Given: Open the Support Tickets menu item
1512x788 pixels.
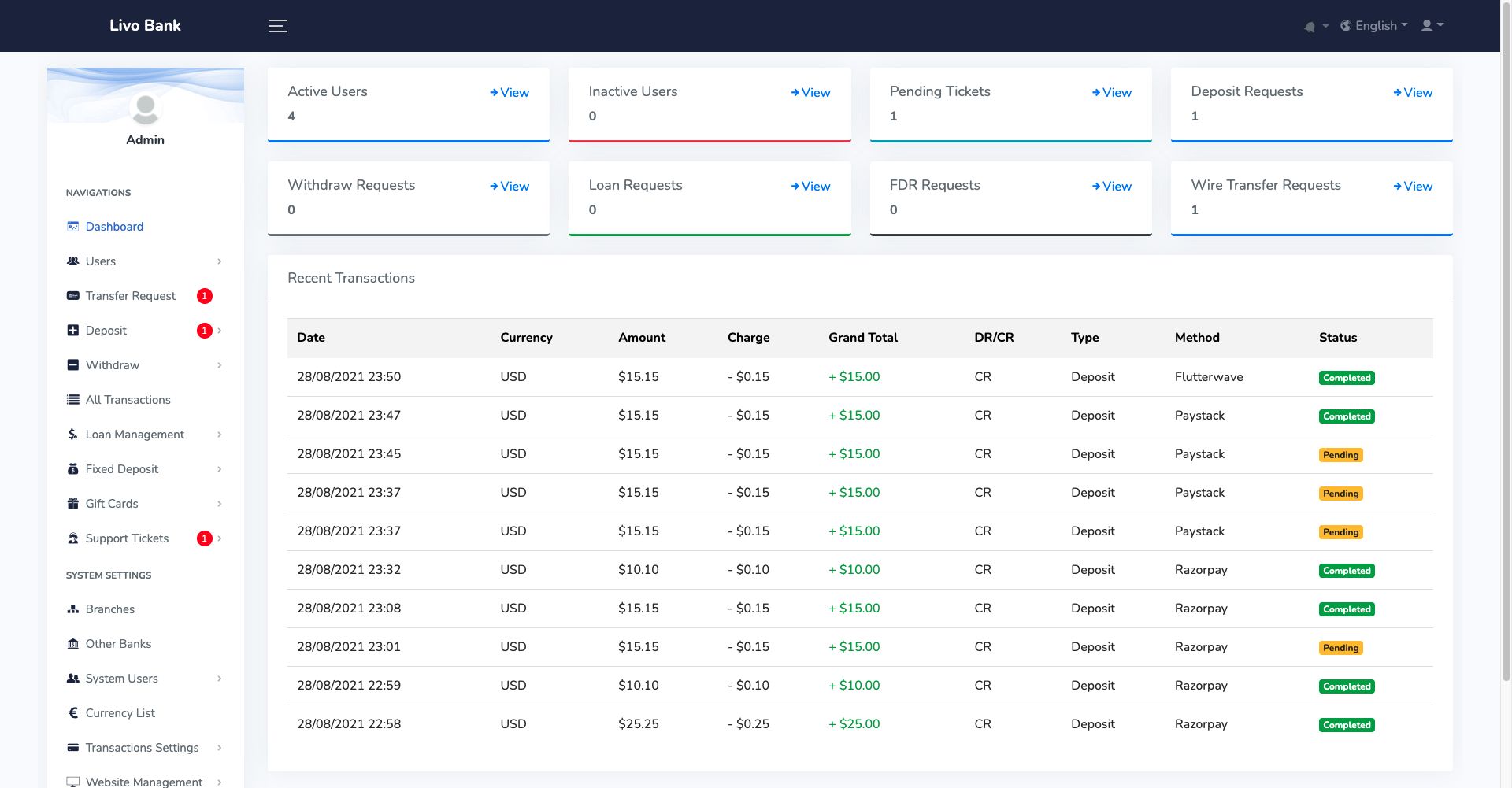Looking at the screenshot, I should click(x=145, y=538).
